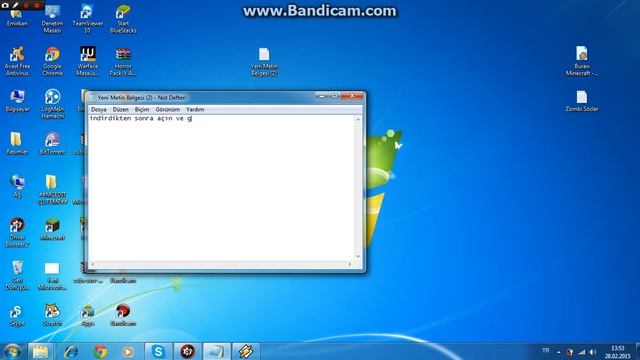Screen dimensions: 640x360
Task: Select the Horror Pack archive icon
Action: (123, 61)
